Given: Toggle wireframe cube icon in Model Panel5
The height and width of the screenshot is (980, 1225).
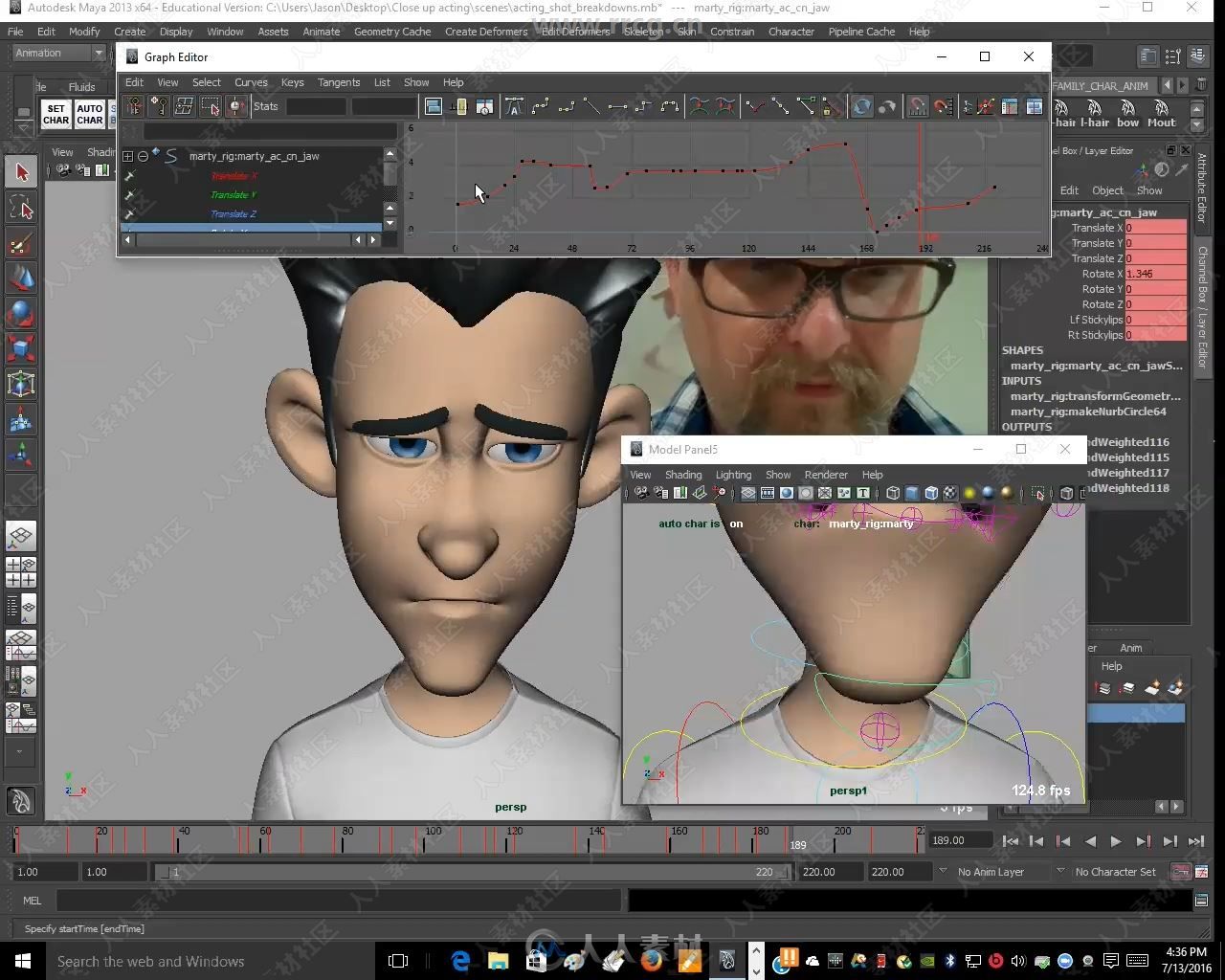Looking at the screenshot, I should tap(893, 494).
